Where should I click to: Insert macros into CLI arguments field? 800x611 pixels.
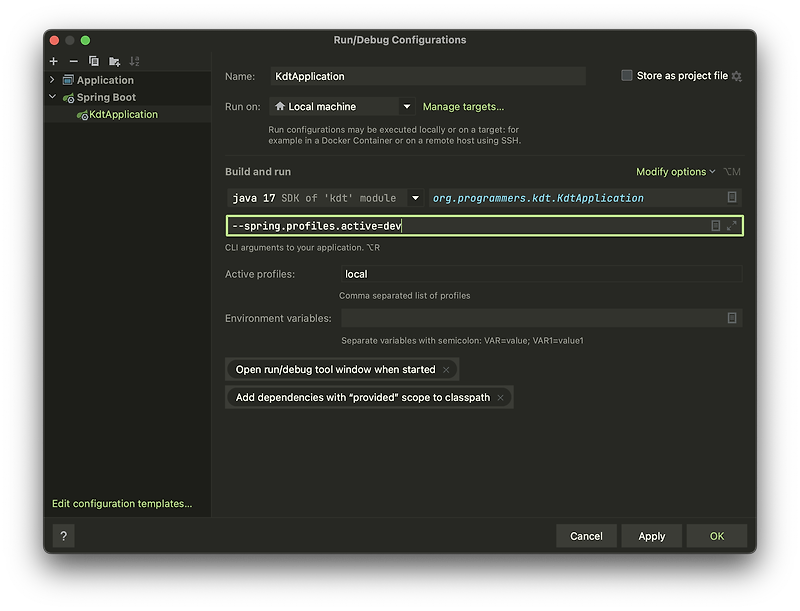click(x=716, y=226)
